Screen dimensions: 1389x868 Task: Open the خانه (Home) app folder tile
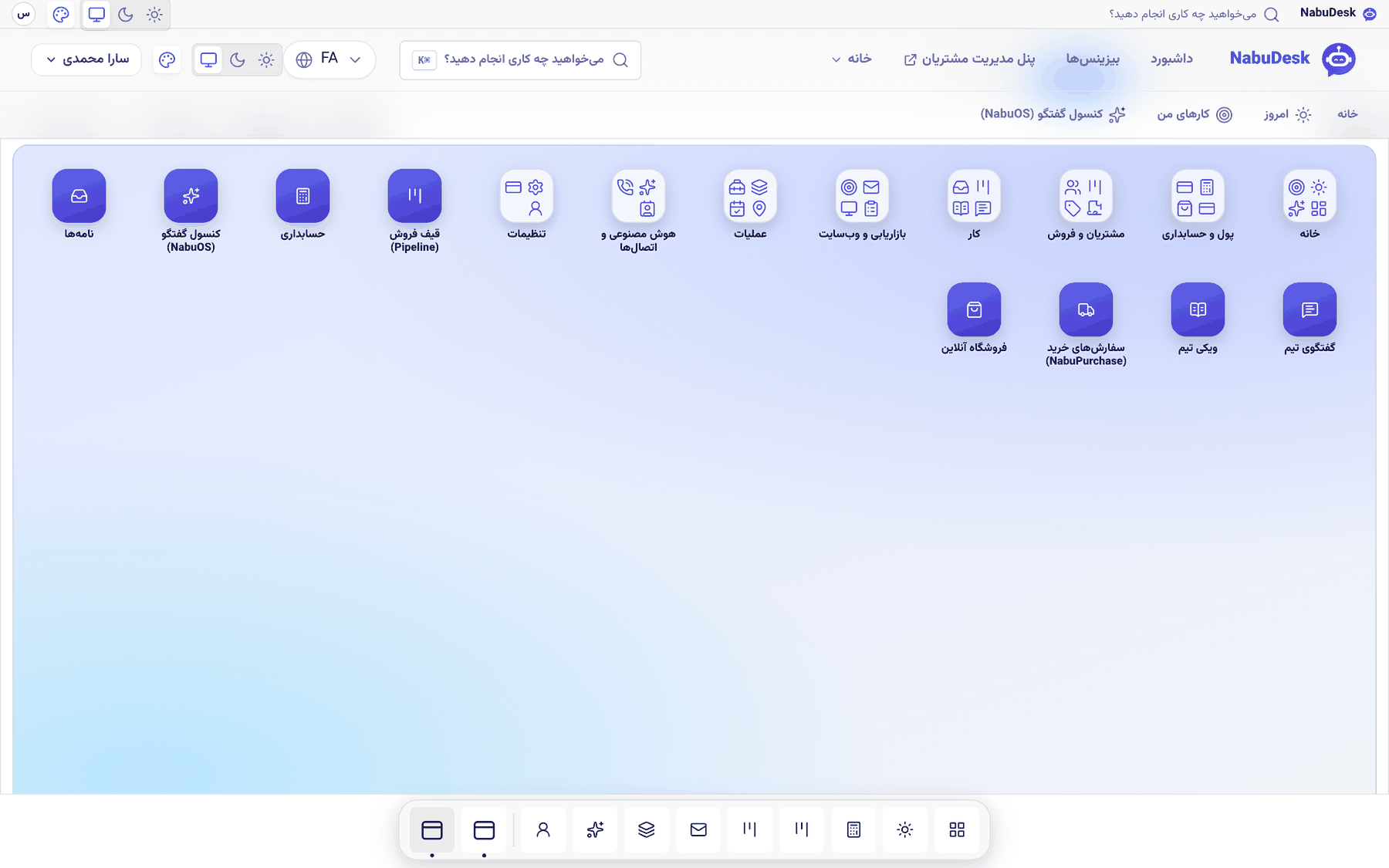pyautogui.click(x=1310, y=197)
